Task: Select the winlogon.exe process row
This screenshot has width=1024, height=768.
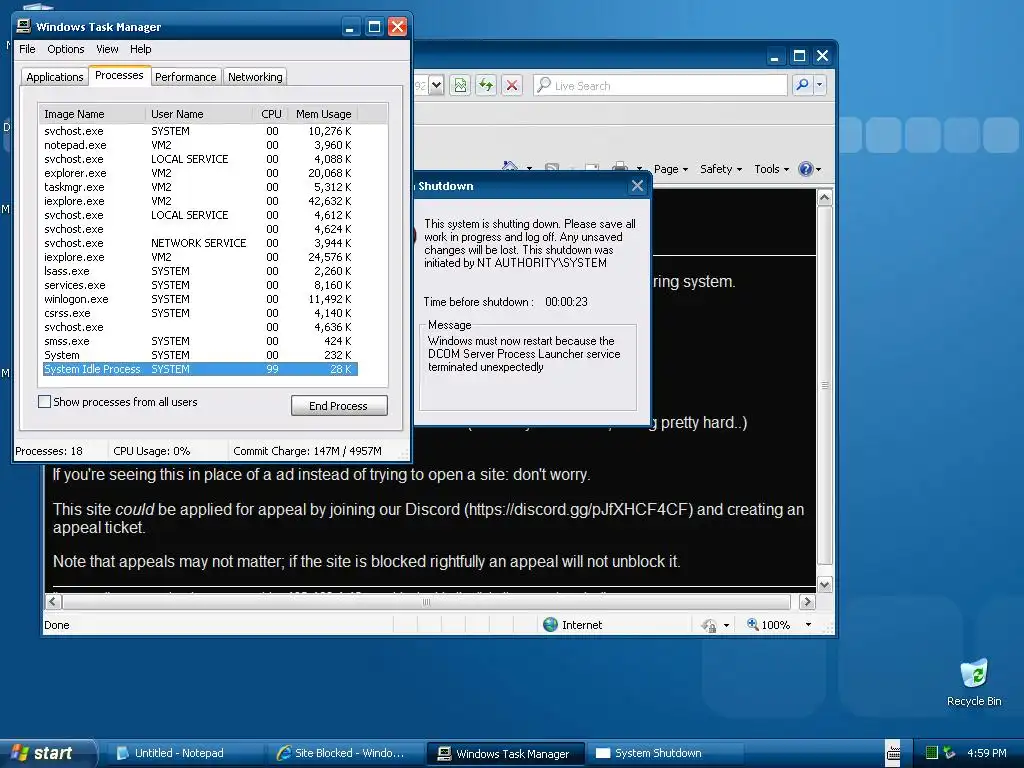Action: (x=200, y=299)
